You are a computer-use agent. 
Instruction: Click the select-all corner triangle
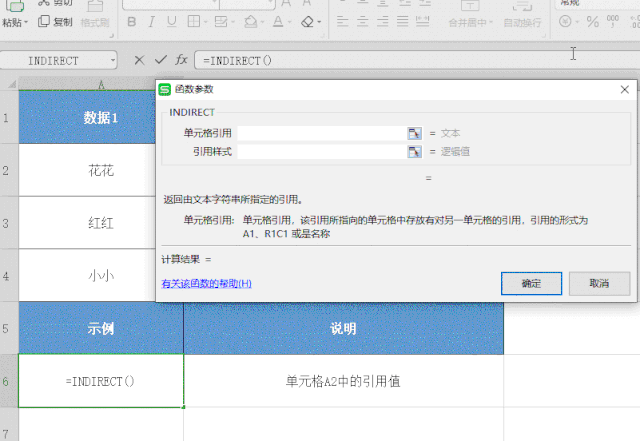12,85
